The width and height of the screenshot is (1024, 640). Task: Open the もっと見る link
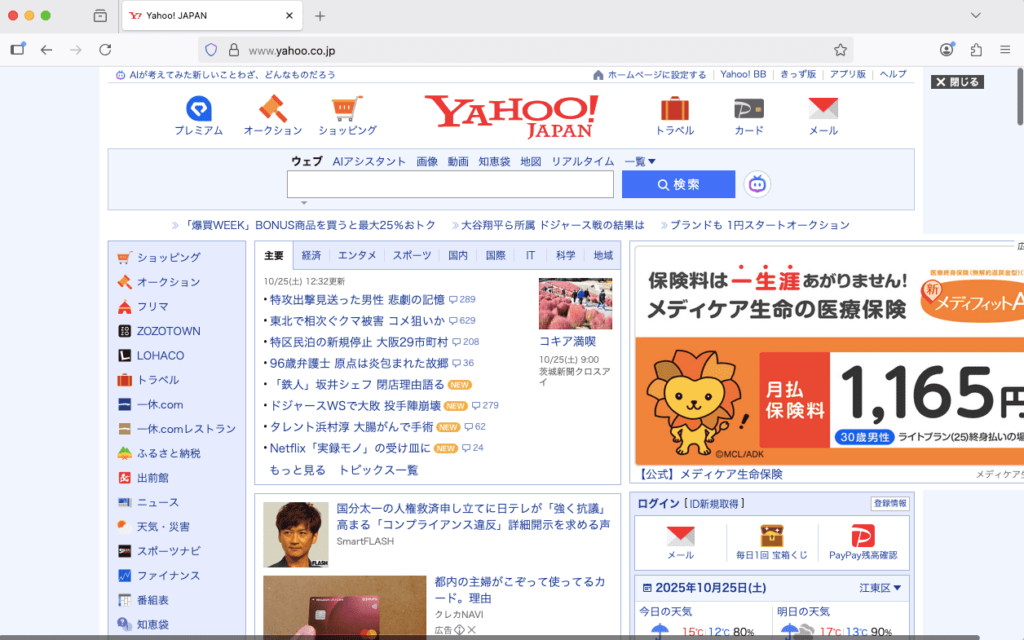pos(298,470)
